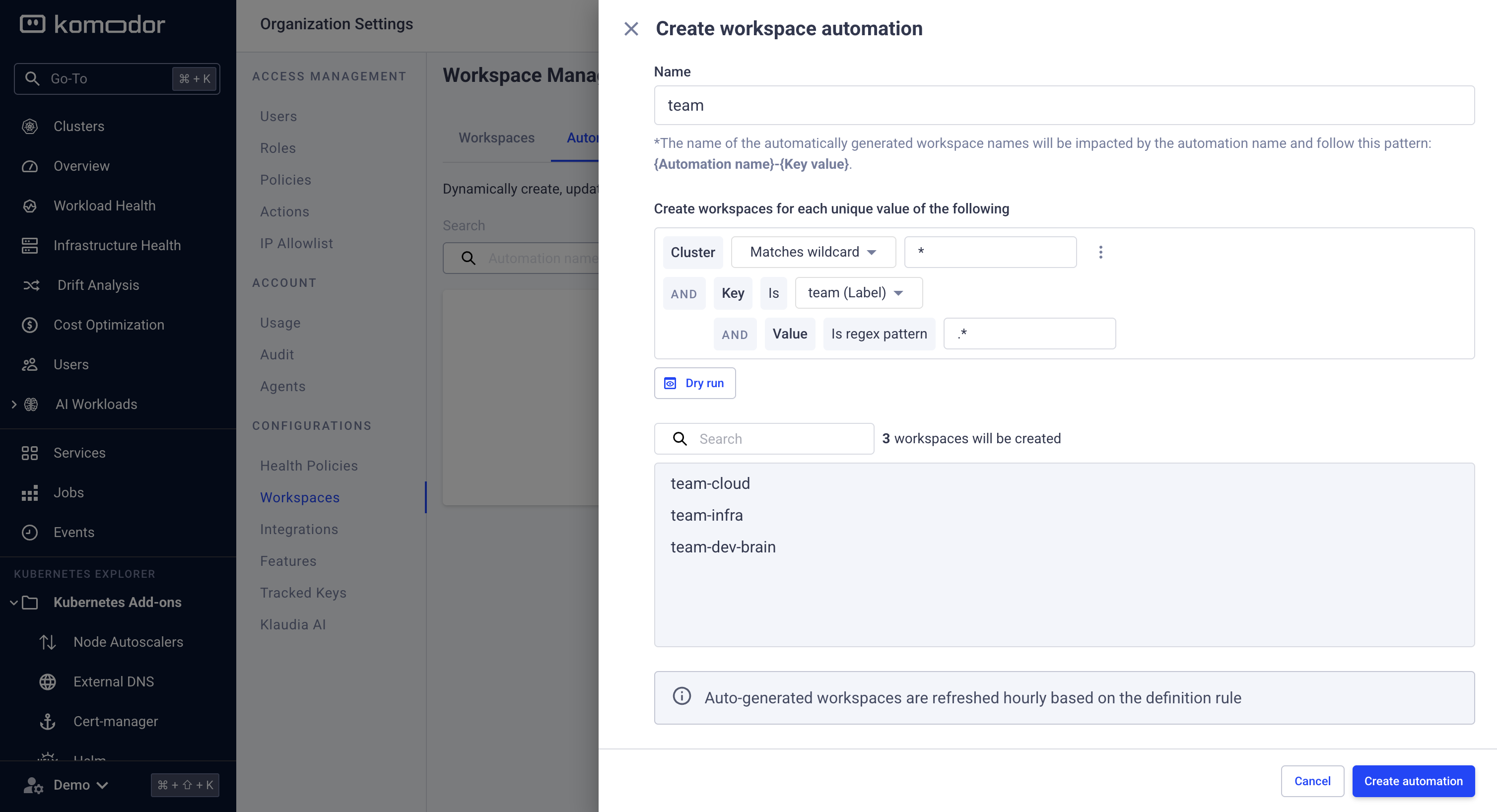Open the Demo account menu

click(x=80, y=785)
